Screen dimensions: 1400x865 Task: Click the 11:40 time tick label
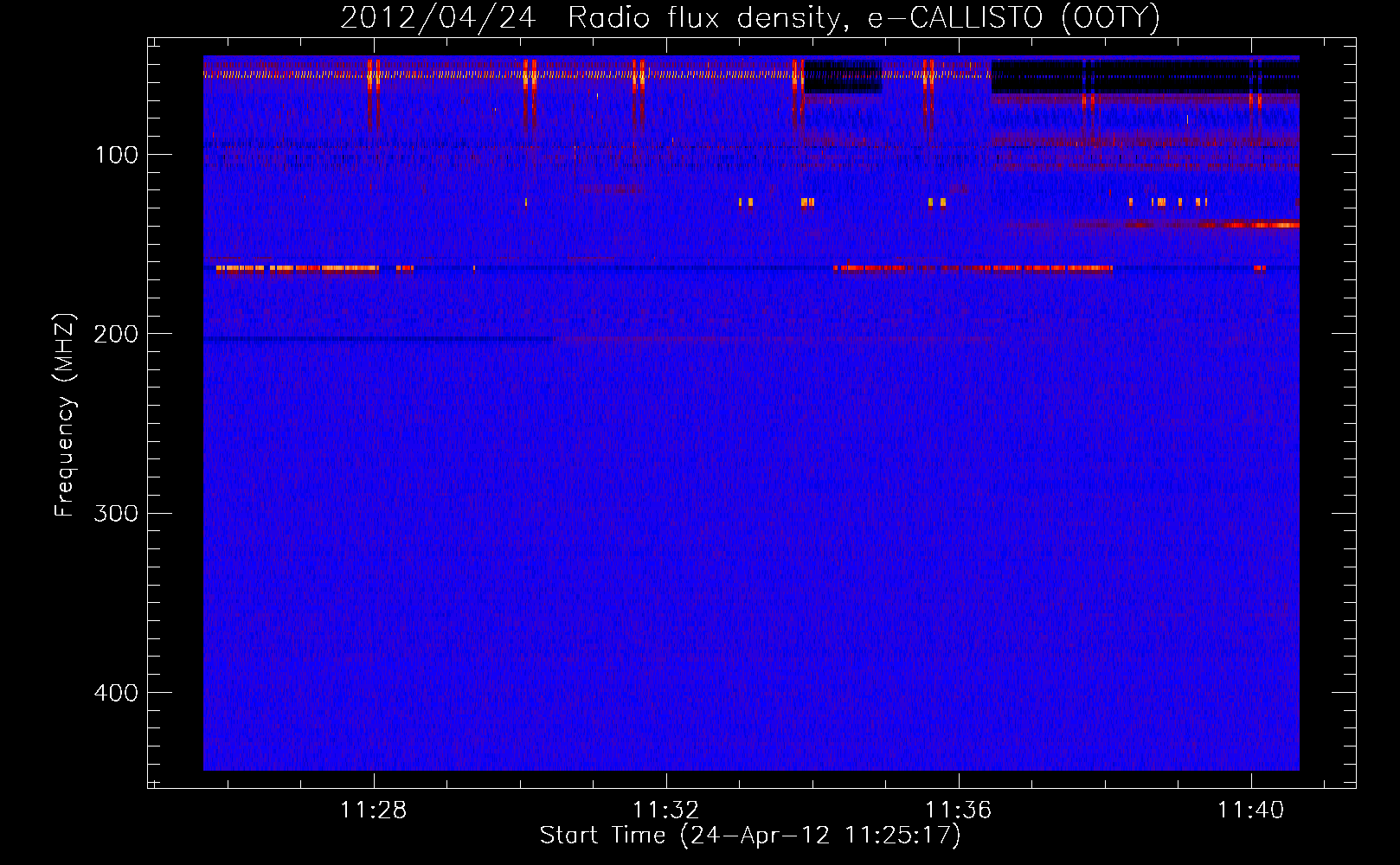(x=1250, y=810)
